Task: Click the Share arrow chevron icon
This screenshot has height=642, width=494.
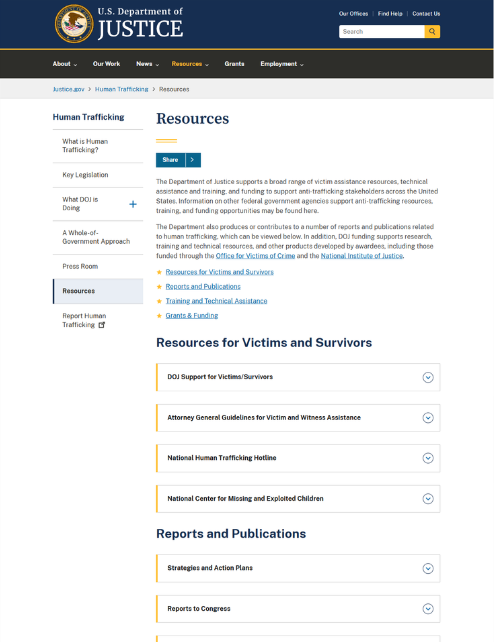Action: pyautogui.click(x=193, y=160)
